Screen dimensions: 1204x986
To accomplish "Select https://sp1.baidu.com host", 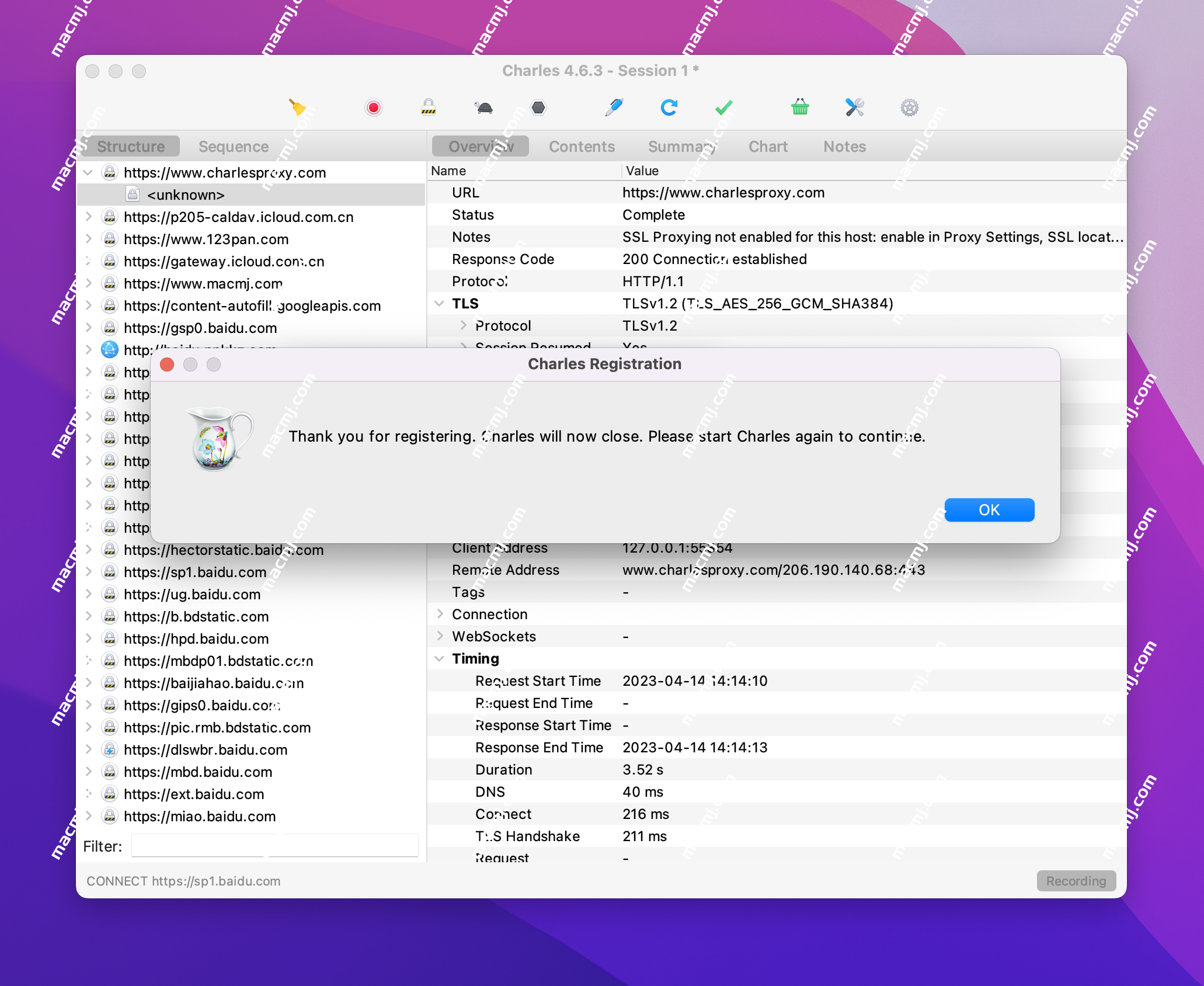I will coord(195,572).
